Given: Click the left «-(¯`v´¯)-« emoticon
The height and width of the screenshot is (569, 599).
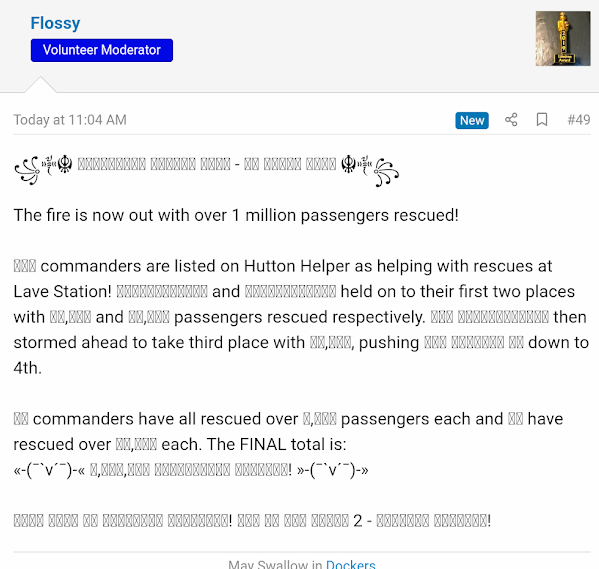Looking at the screenshot, I should [x=49, y=470].
